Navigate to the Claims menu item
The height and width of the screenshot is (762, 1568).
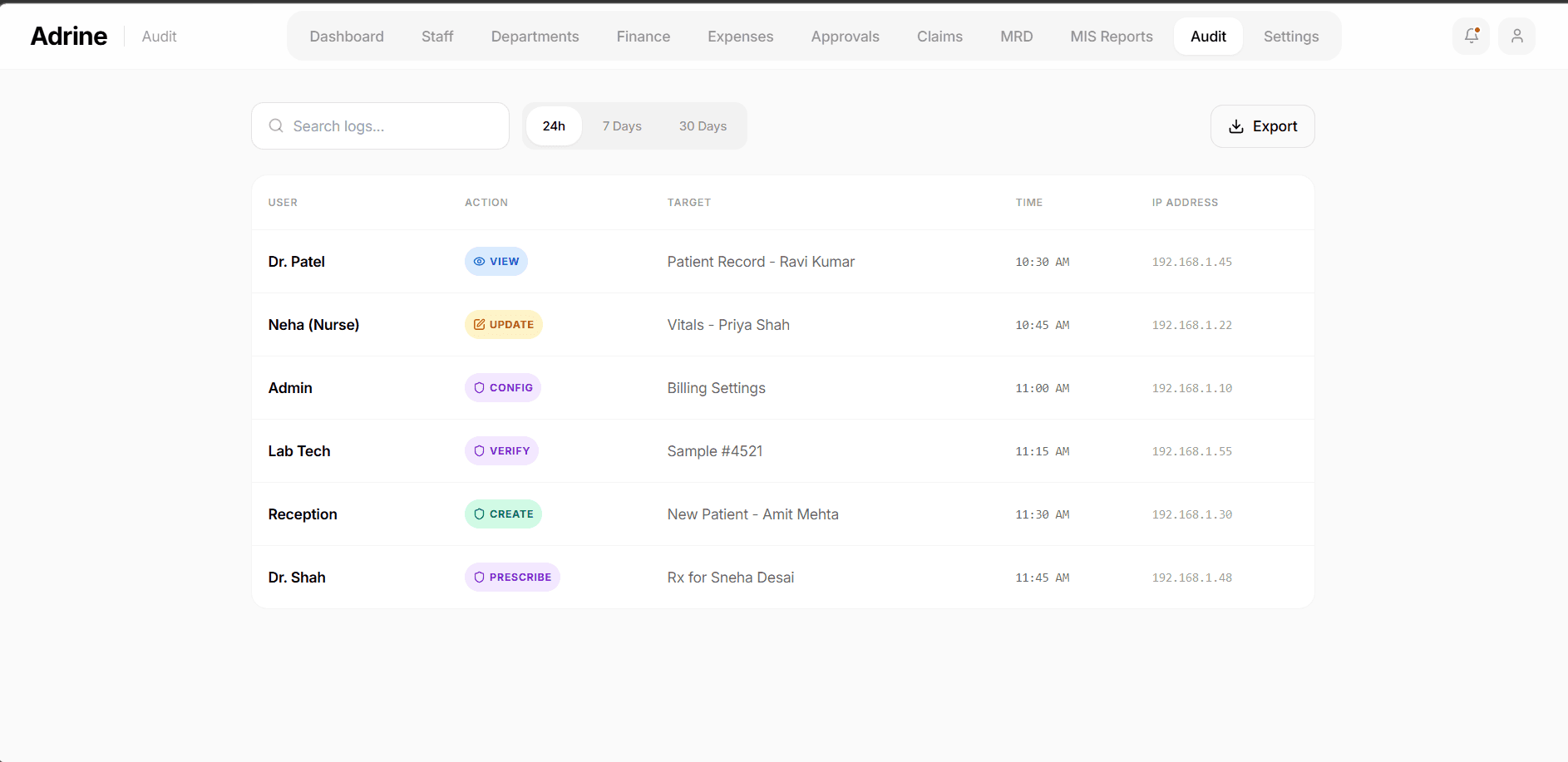939,36
